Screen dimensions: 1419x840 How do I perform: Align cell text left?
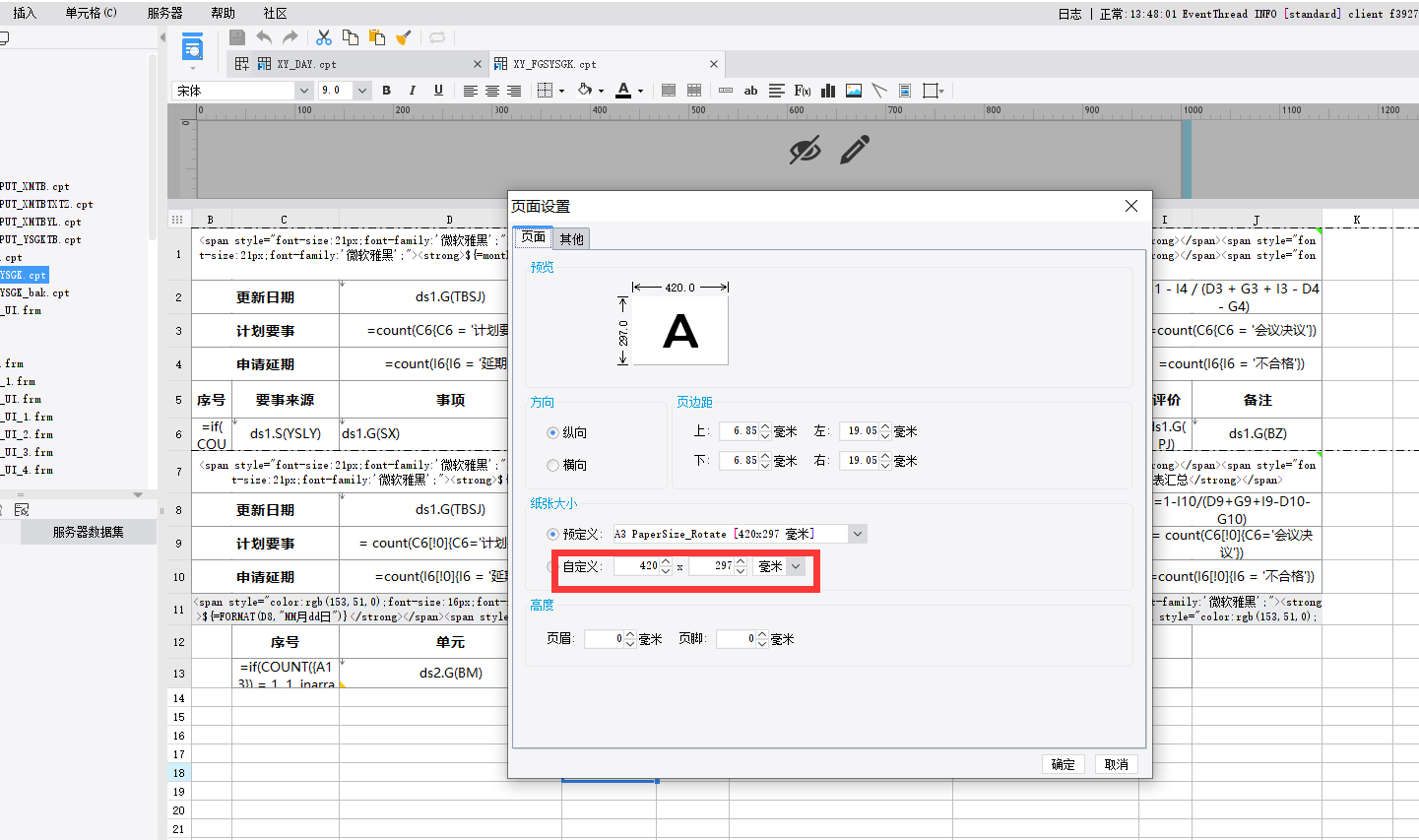(471, 91)
